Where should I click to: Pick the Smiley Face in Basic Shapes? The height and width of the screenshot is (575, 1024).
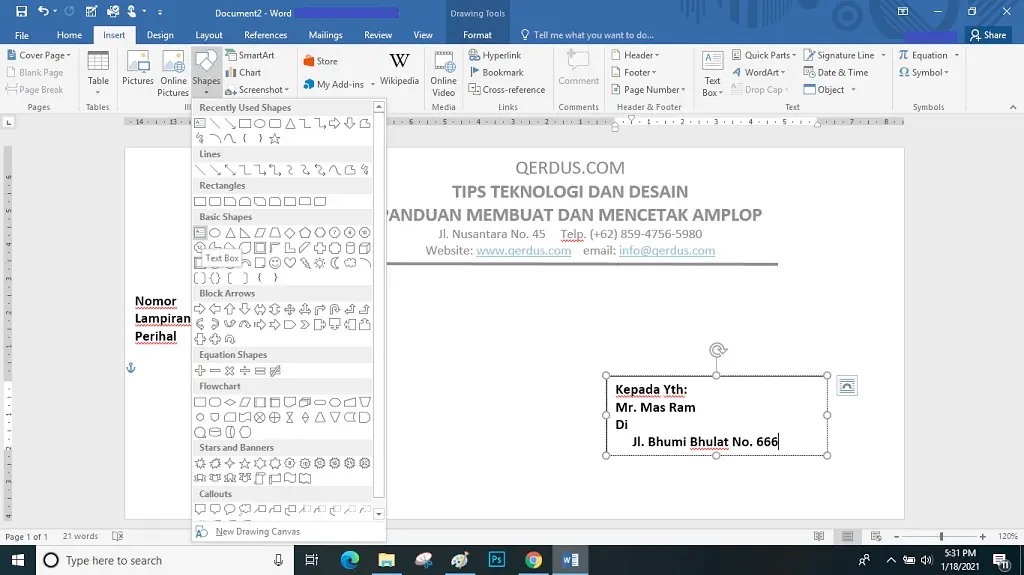(275, 263)
